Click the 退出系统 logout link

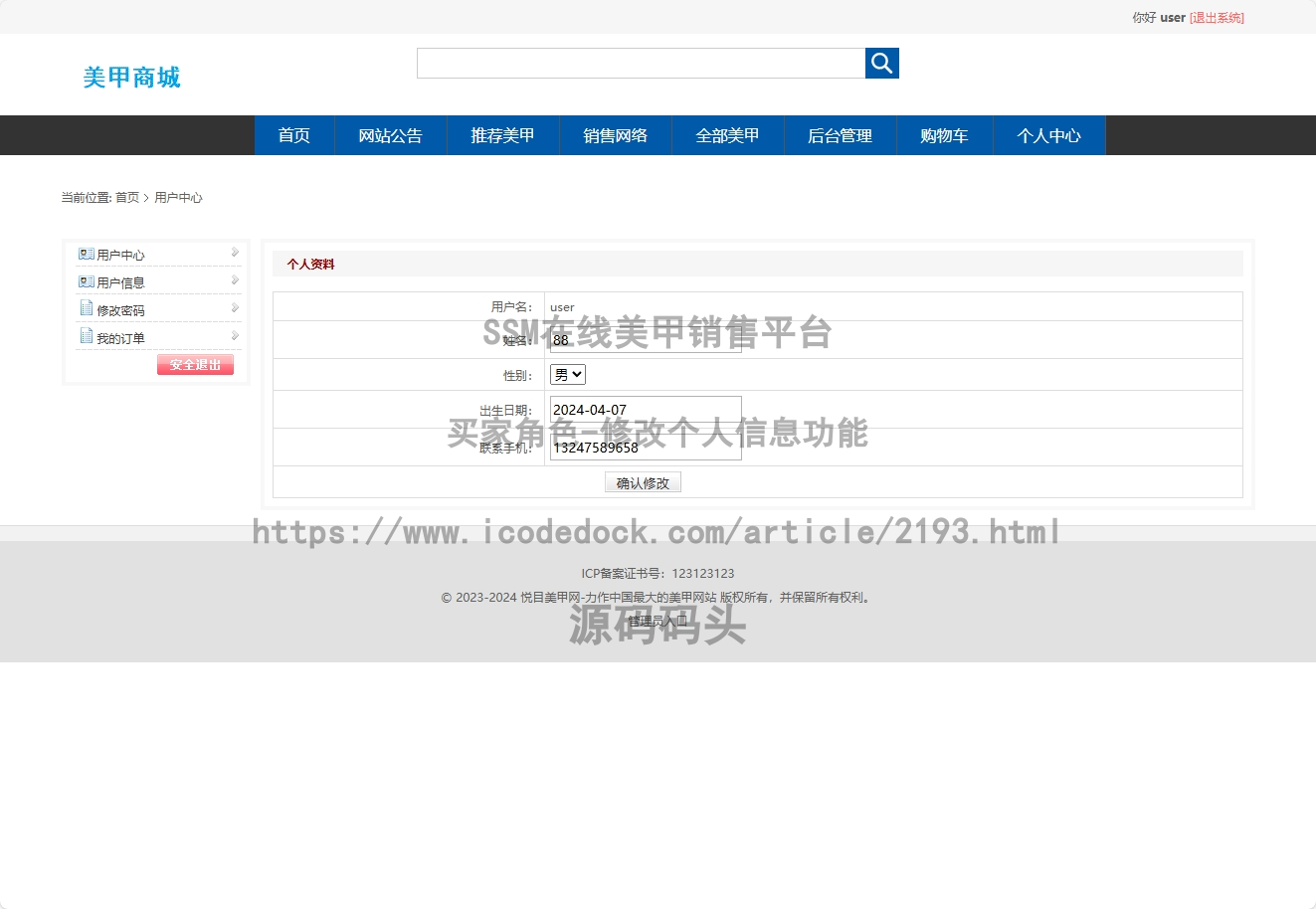click(1217, 18)
